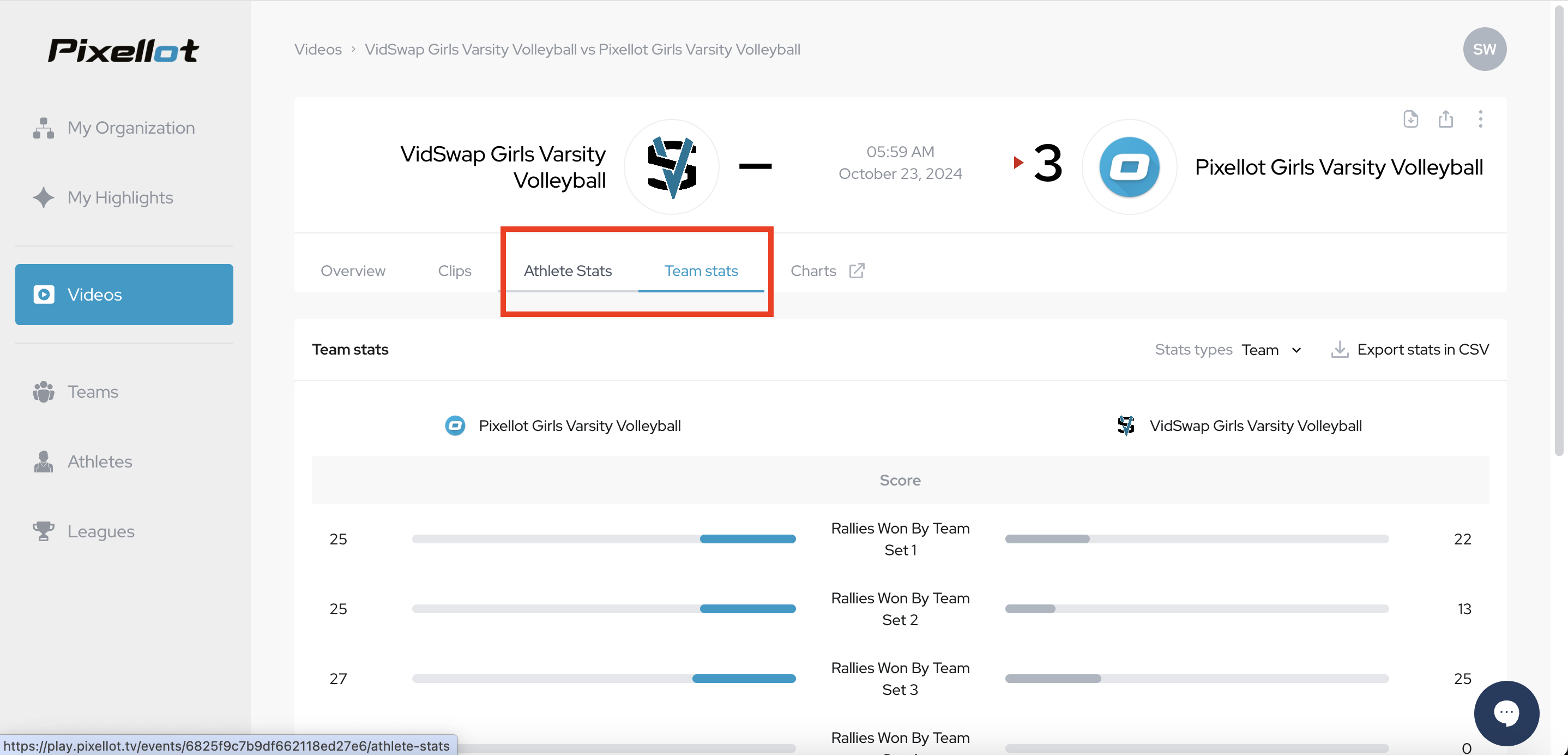Click VidSwap Set 2 score 13

1464,609
